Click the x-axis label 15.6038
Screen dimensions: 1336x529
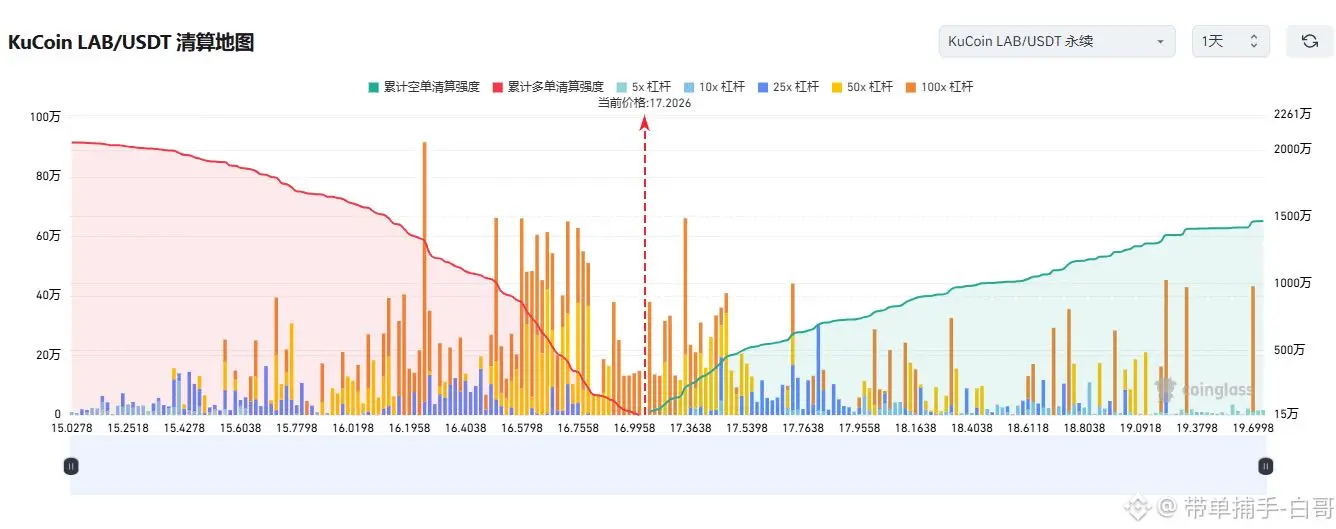[x=241, y=427]
